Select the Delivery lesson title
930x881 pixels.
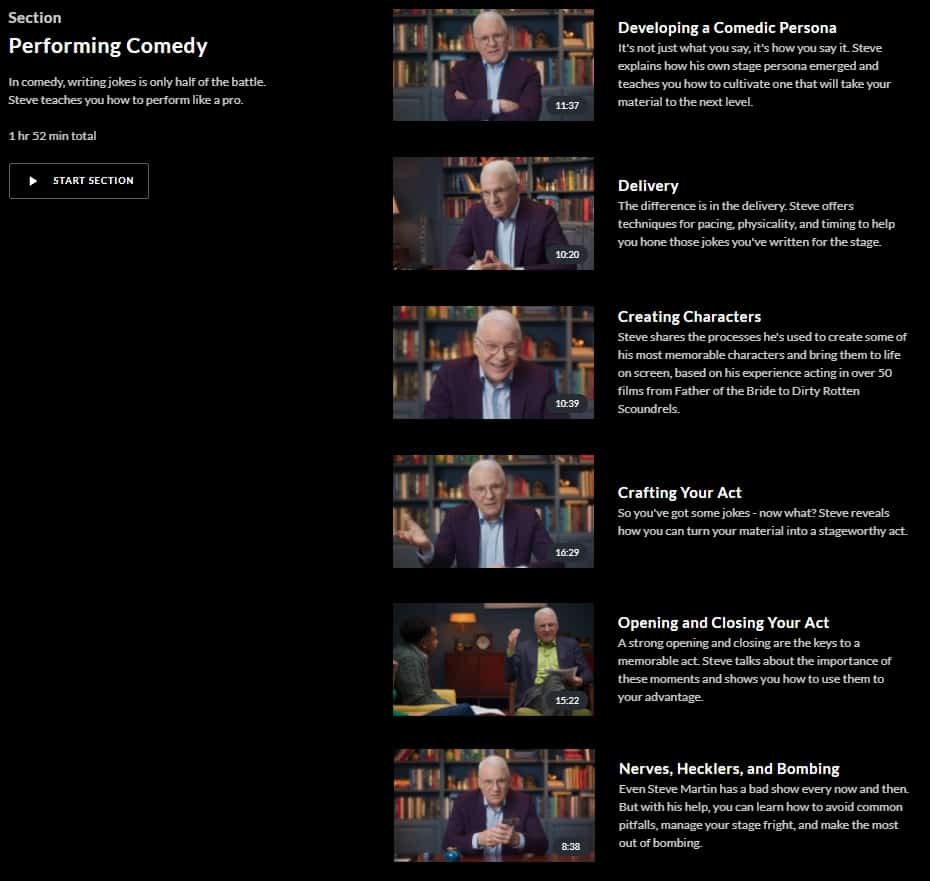648,186
